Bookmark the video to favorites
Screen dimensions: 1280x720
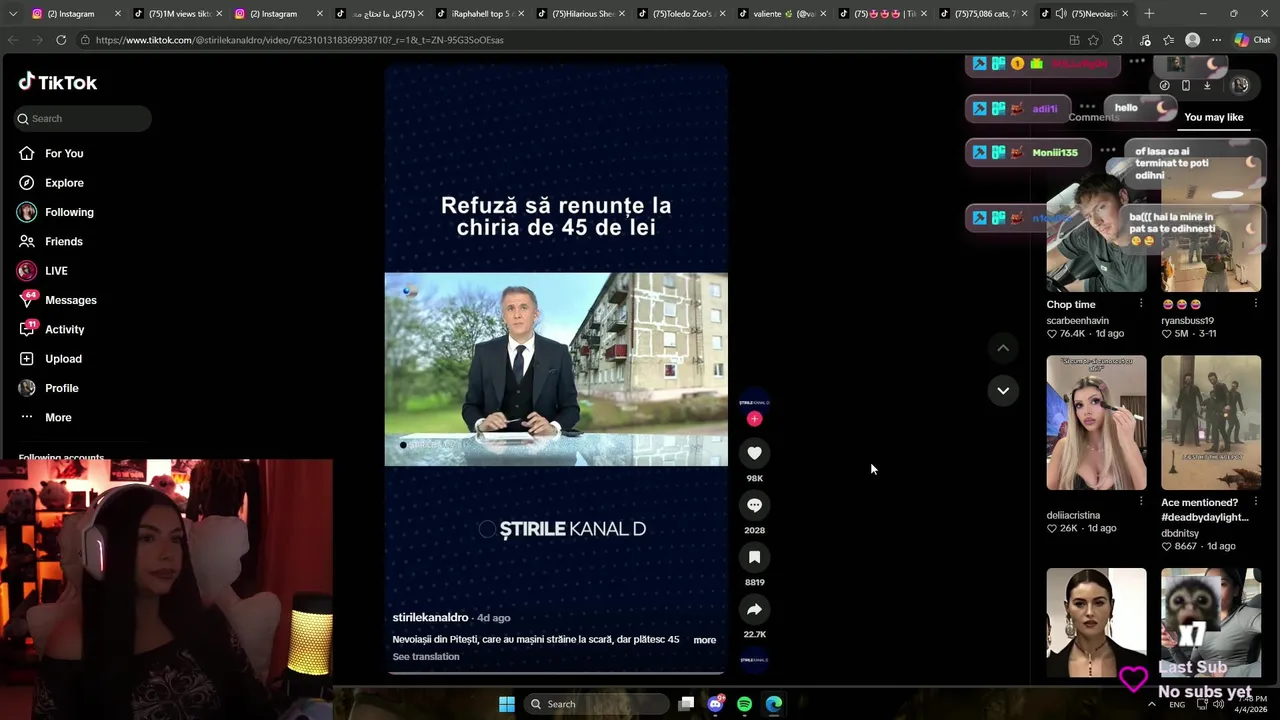(754, 557)
